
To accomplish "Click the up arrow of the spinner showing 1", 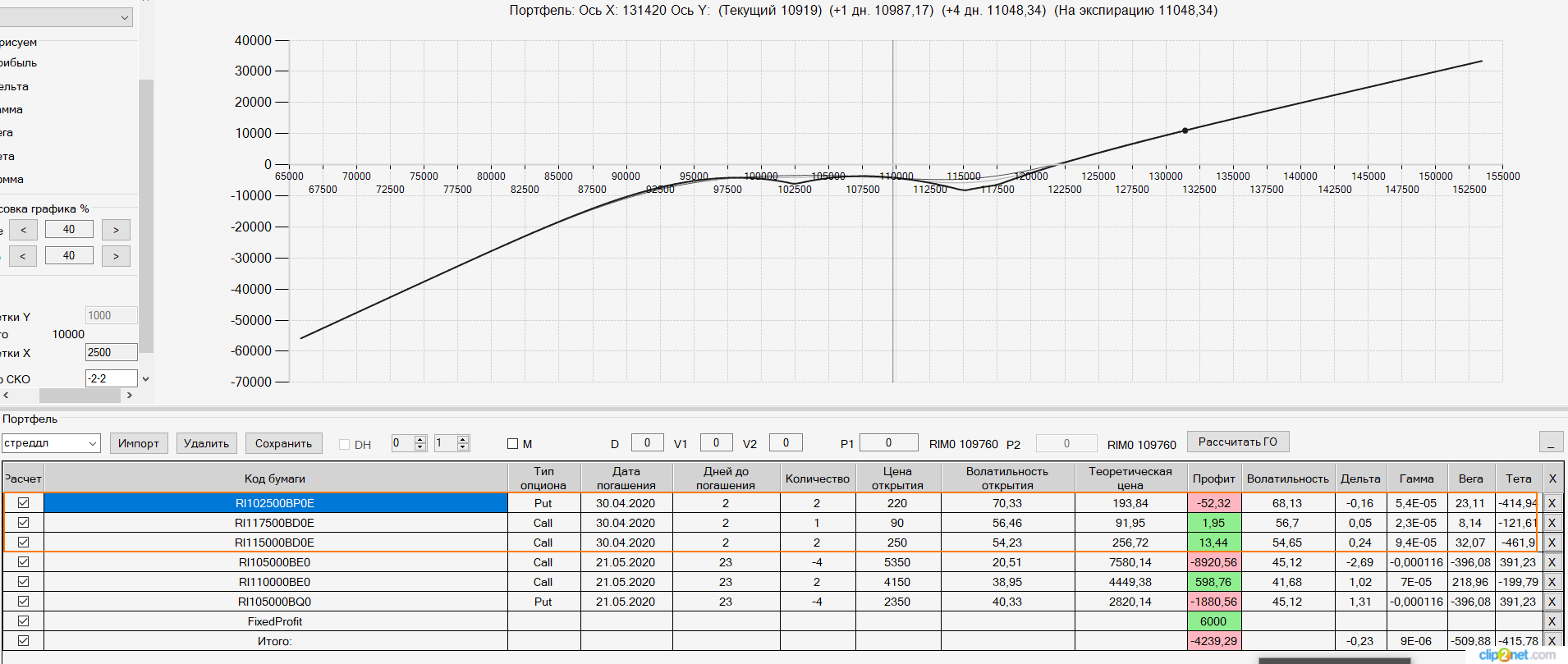I will [x=463, y=439].
